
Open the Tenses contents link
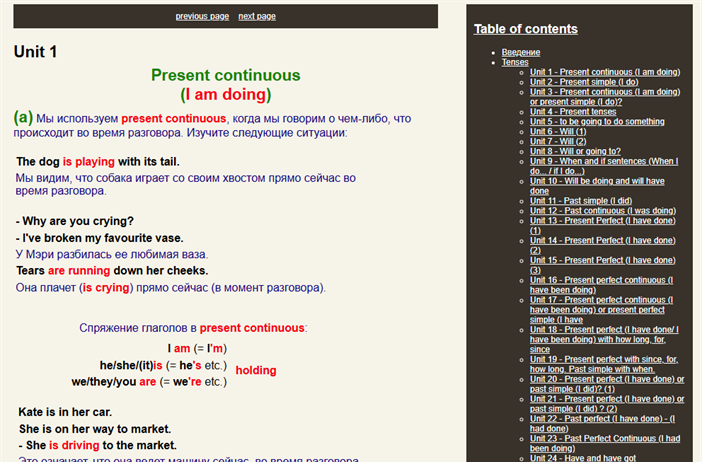tap(515, 62)
